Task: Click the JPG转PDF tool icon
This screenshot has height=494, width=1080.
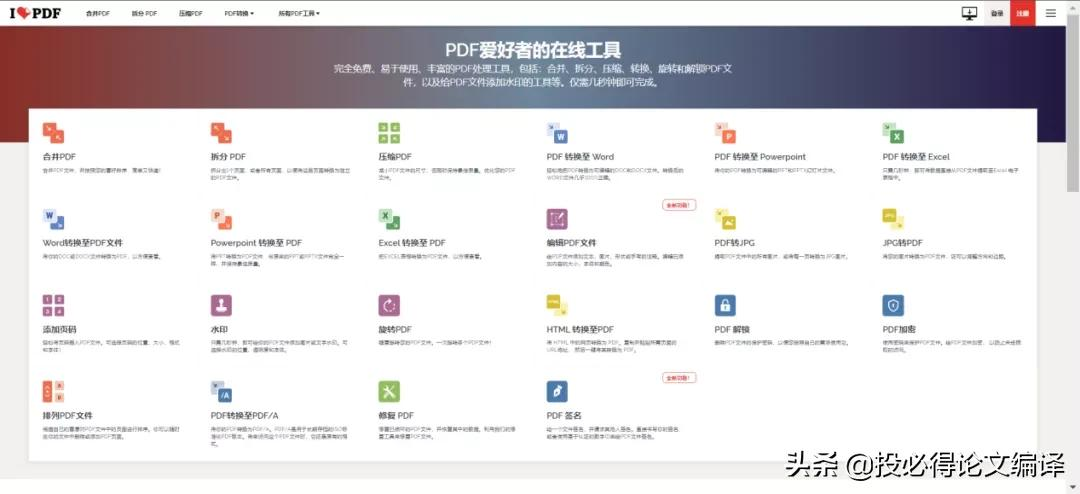Action: 893,219
